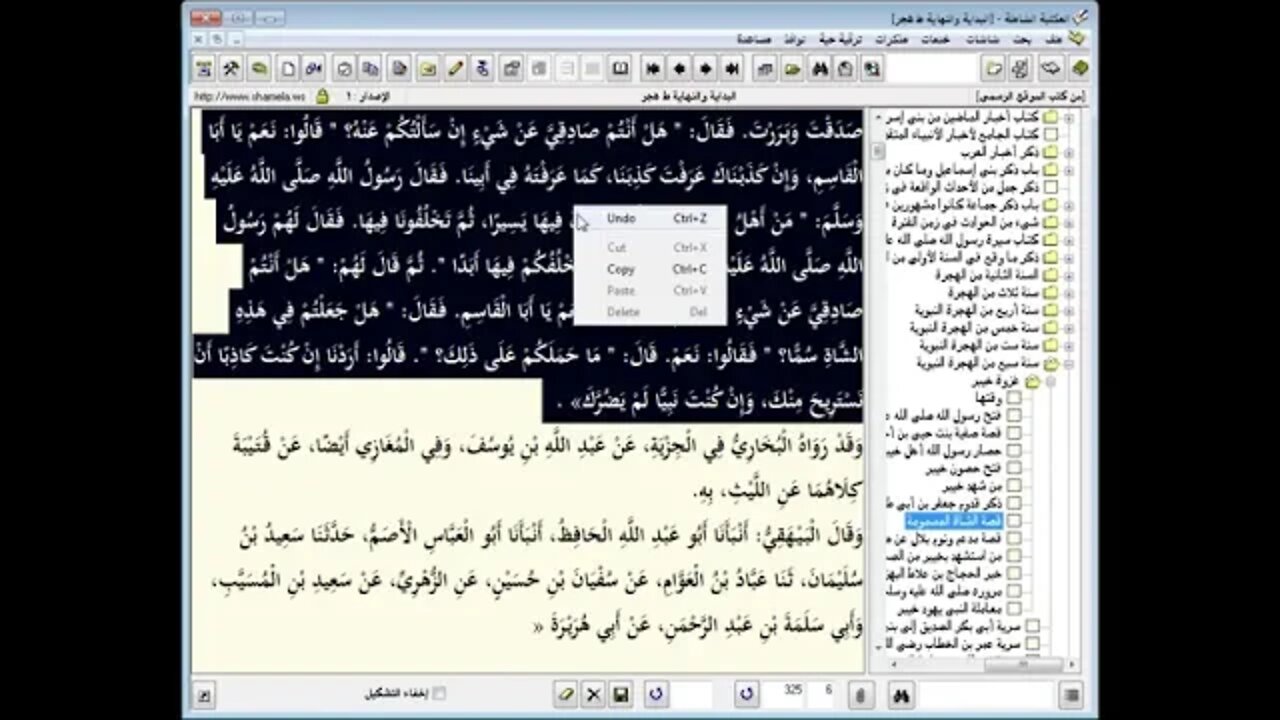Select tree item قصة الشاة المسمومة
Screen dimensions: 1280x720
[x=955, y=522]
